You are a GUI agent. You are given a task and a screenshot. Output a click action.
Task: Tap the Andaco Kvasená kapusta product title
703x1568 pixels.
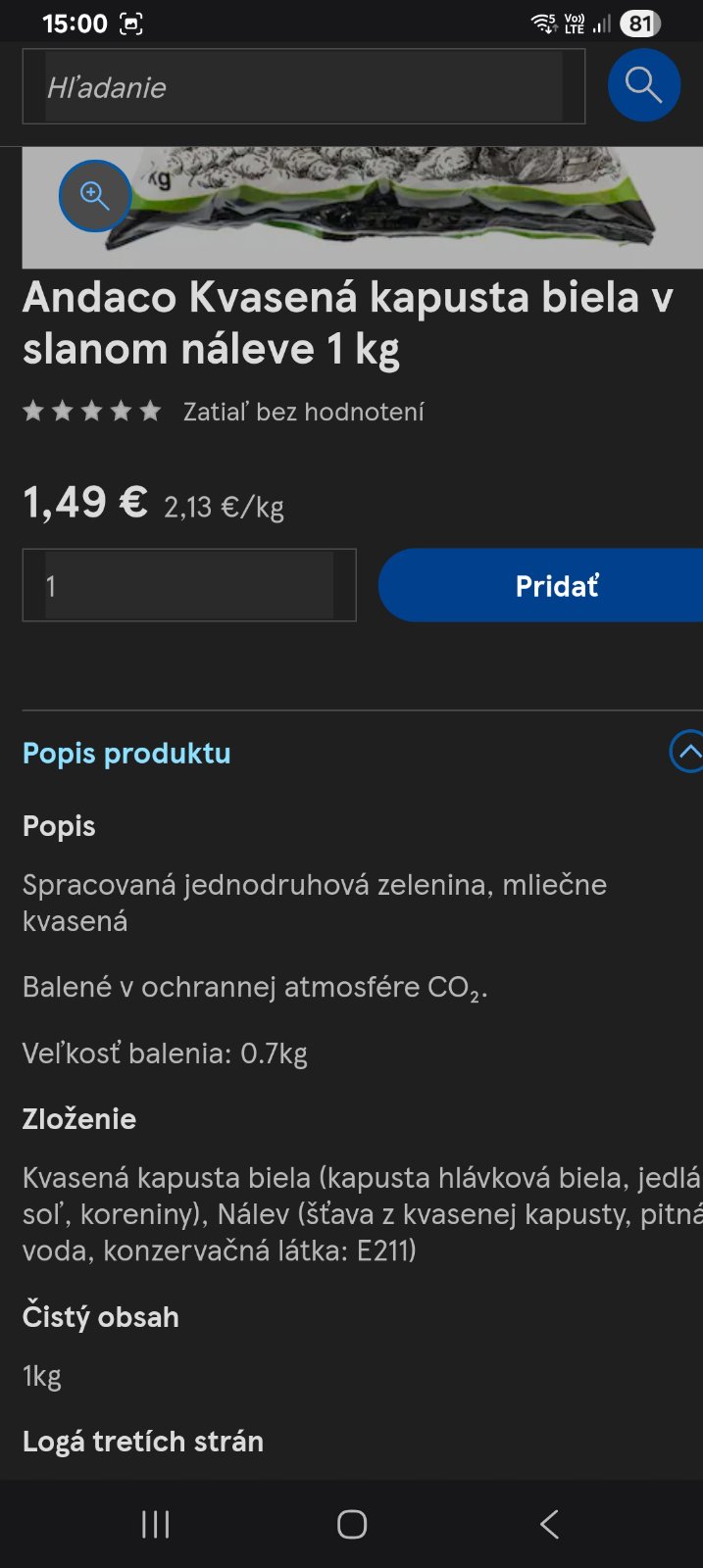(348, 323)
